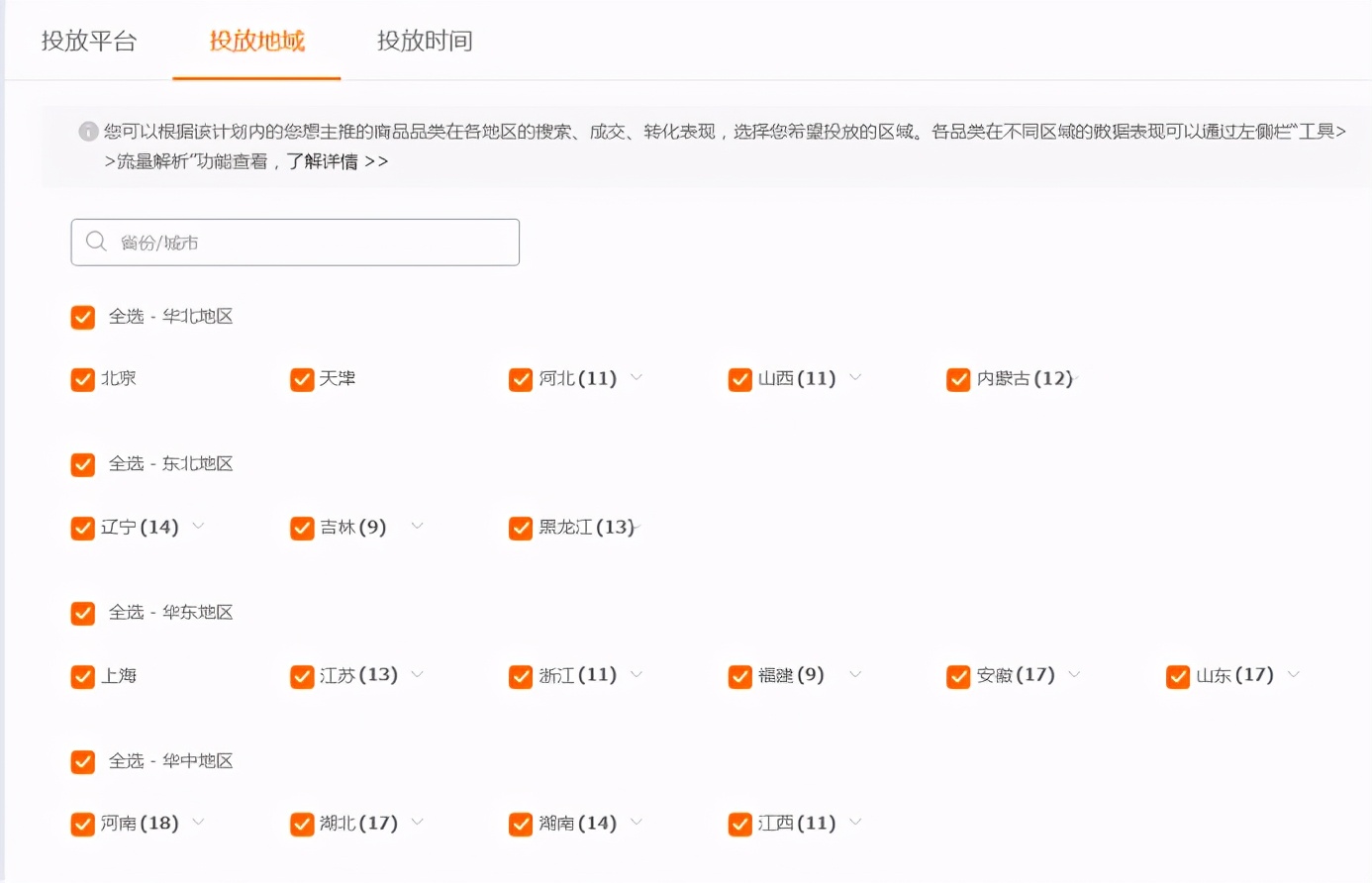Uncheck the 全选 - 东北地区 checkbox

pos(82,464)
